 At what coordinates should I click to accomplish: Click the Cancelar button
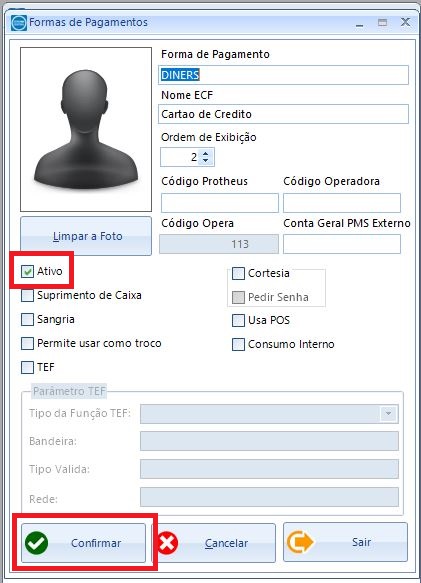click(x=215, y=543)
